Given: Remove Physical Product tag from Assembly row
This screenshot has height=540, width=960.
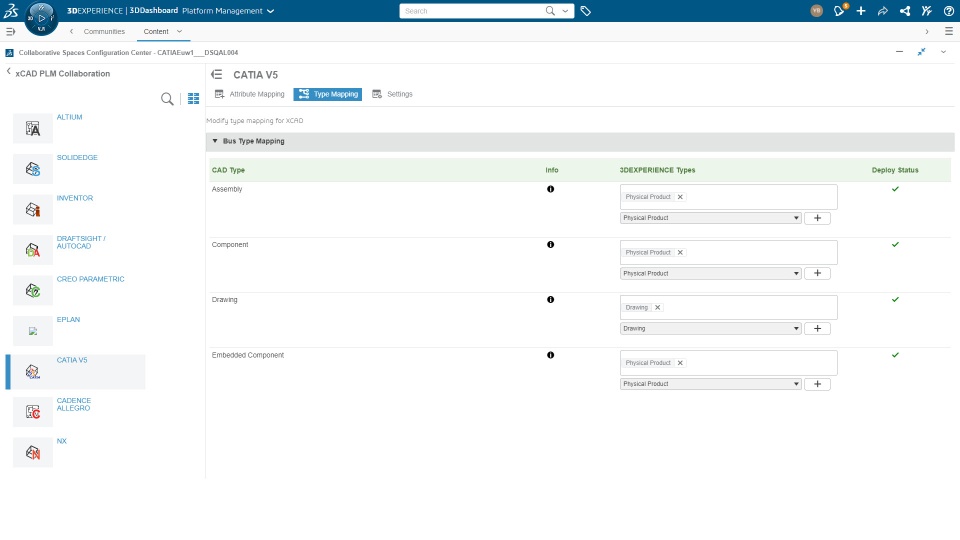Looking at the screenshot, I should point(680,197).
